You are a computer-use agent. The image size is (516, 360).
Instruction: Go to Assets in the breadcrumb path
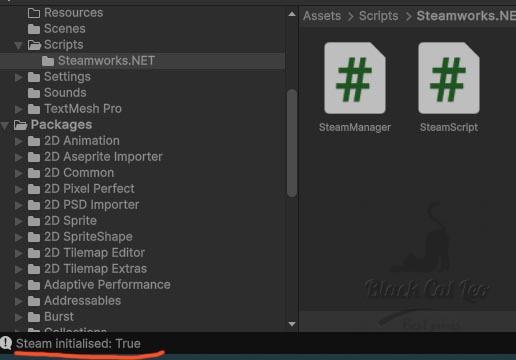pyautogui.click(x=322, y=16)
